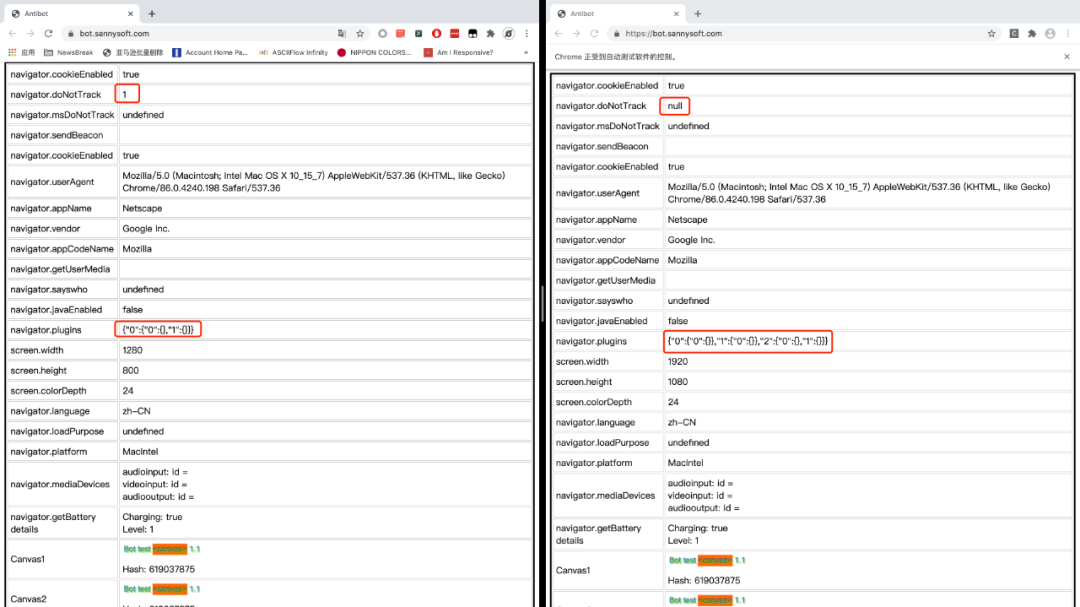
Task: Click the forward arrow in the right browser
Action: tap(577, 33)
